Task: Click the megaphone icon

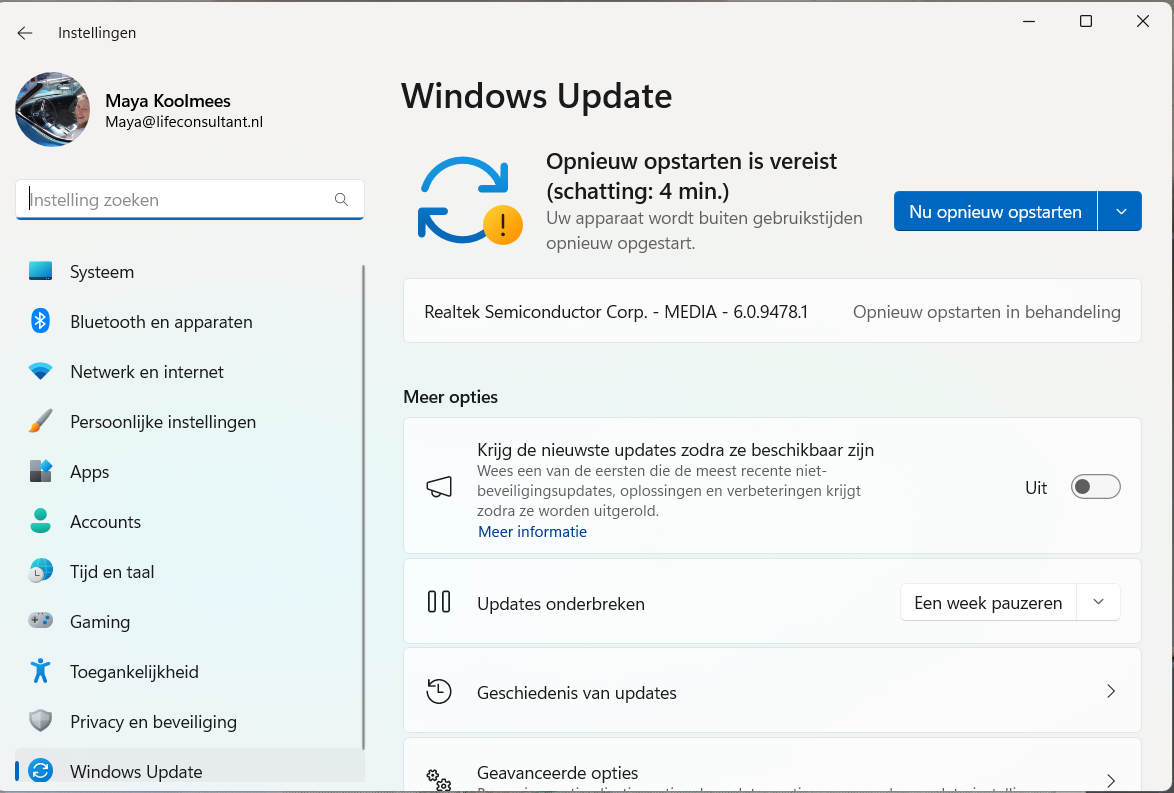Action: [x=440, y=487]
